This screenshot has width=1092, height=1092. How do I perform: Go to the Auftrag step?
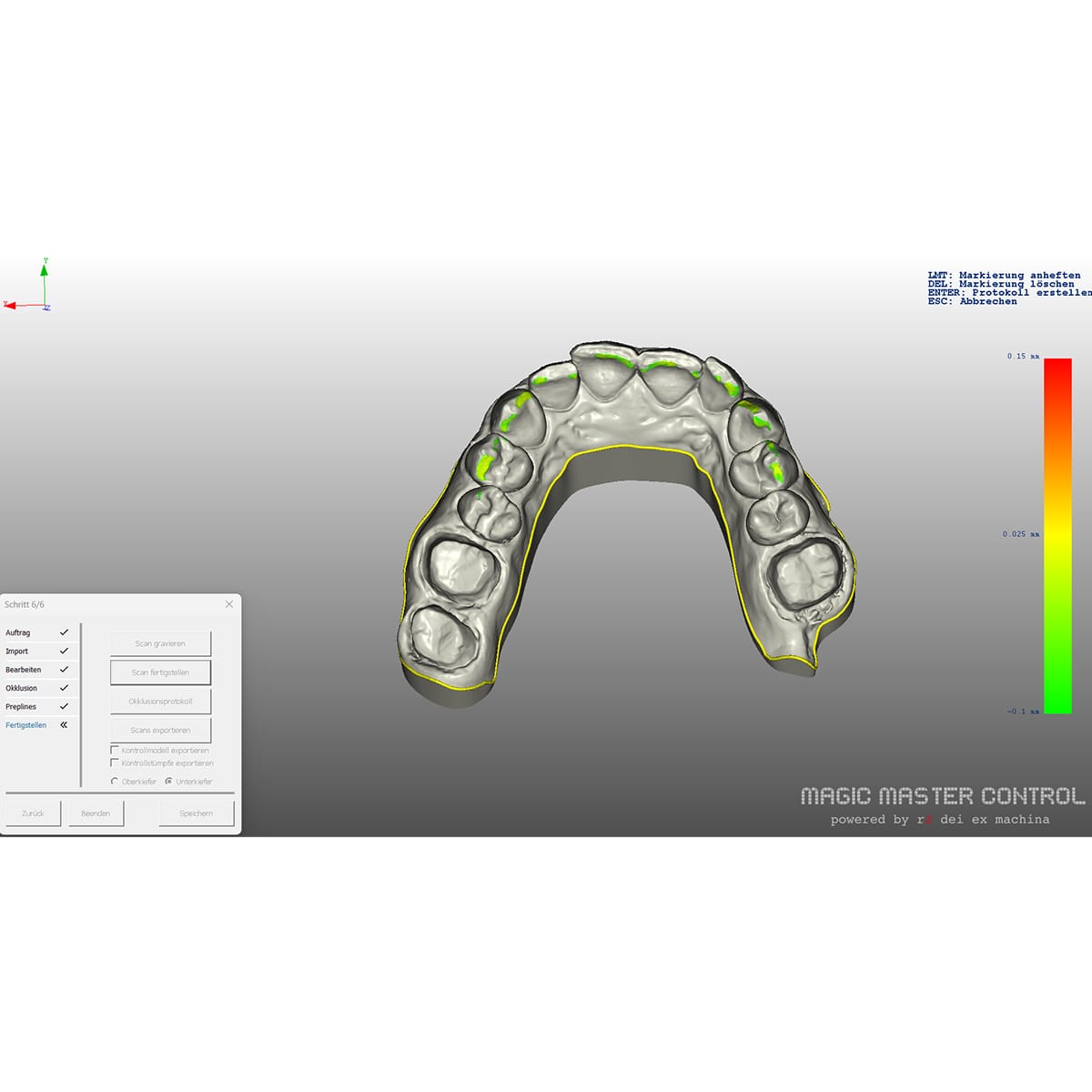click(x=18, y=632)
